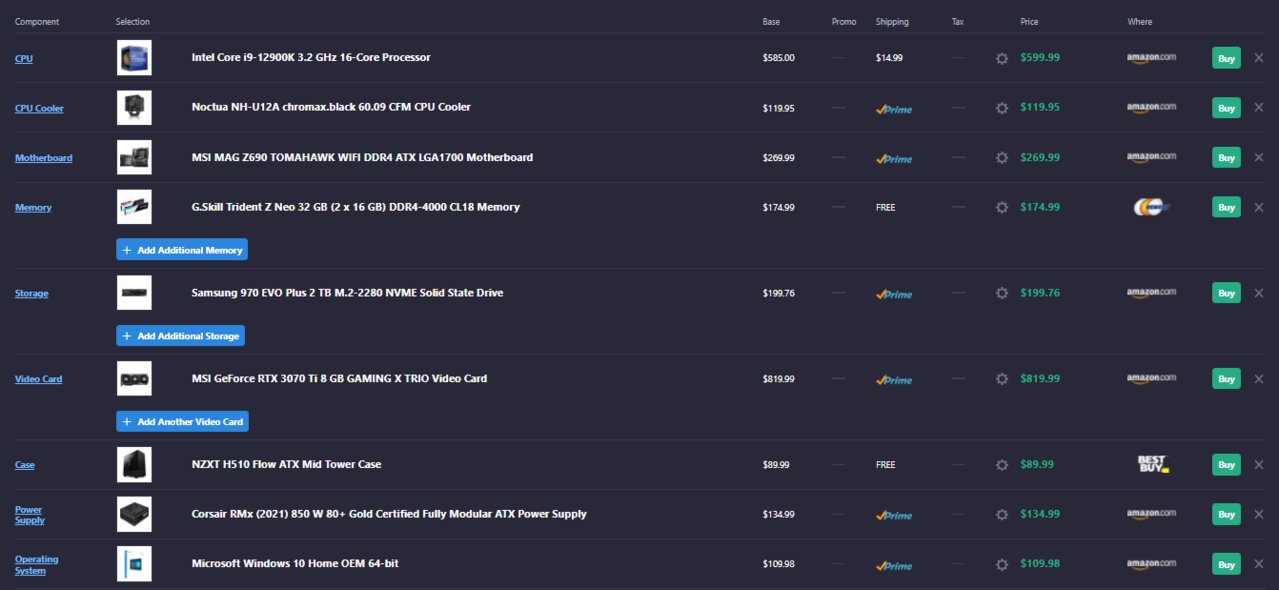Click Add Another Video Card
The height and width of the screenshot is (590, 1279).
point(182,422)
